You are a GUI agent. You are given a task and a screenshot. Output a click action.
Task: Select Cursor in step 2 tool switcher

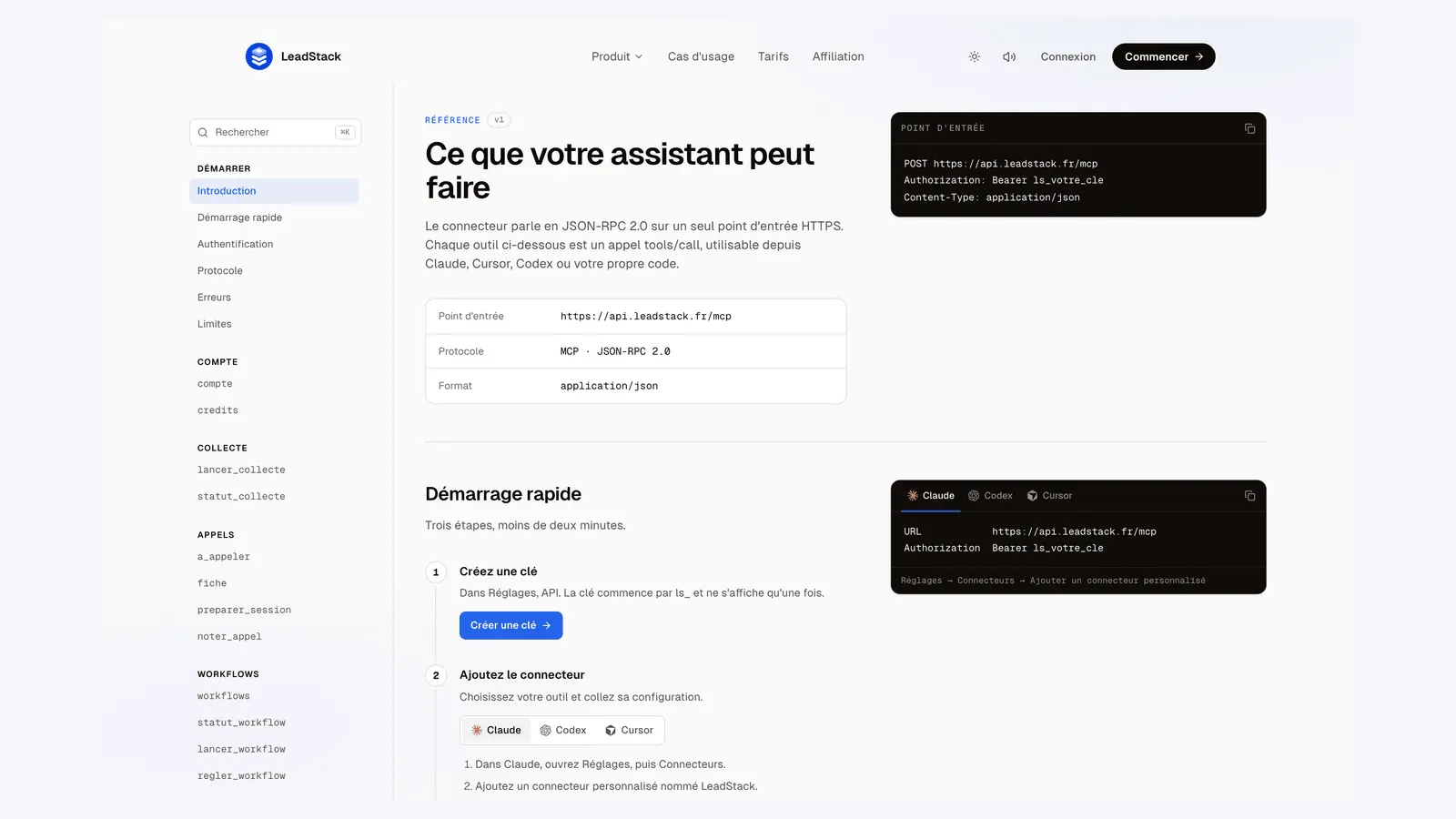tap(629, 731)
